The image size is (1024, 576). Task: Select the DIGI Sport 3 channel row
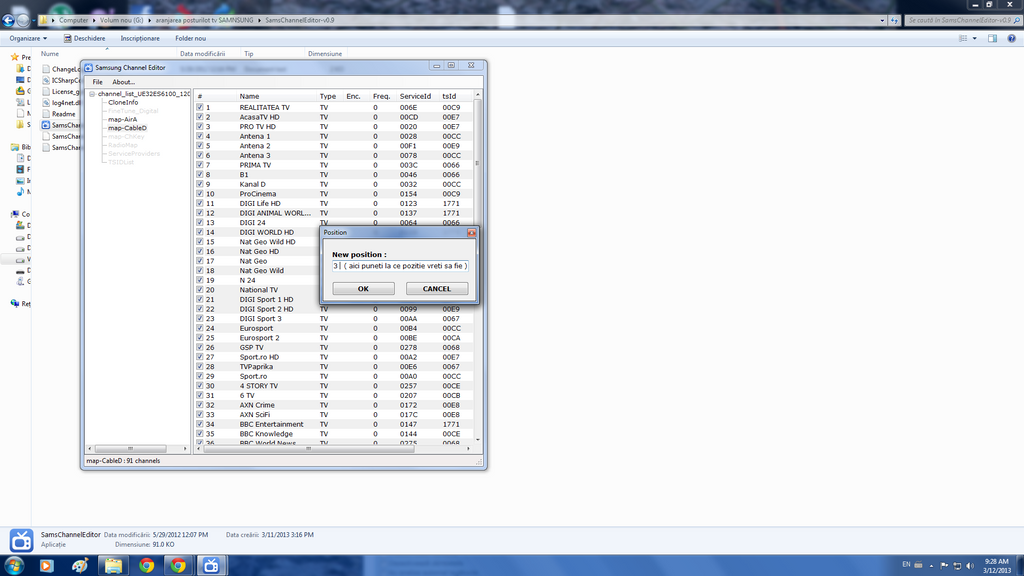[334, 319]
